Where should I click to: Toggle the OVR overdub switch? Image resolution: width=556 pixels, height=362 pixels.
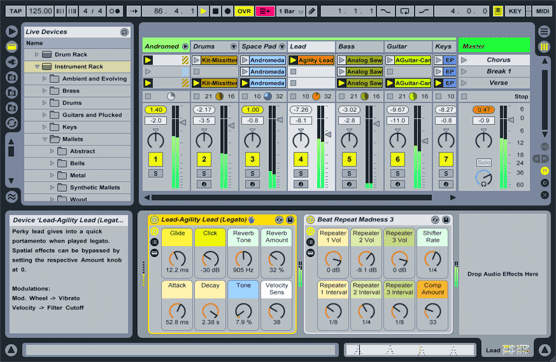pyautogui.click(x=244, y=11)
